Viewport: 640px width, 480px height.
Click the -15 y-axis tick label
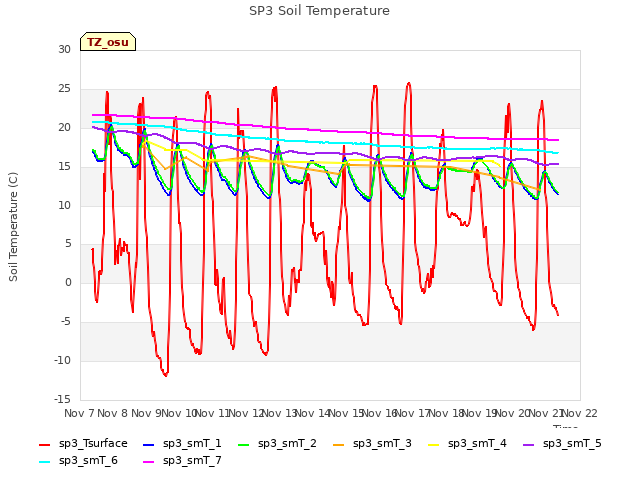[x=62, y=400]
